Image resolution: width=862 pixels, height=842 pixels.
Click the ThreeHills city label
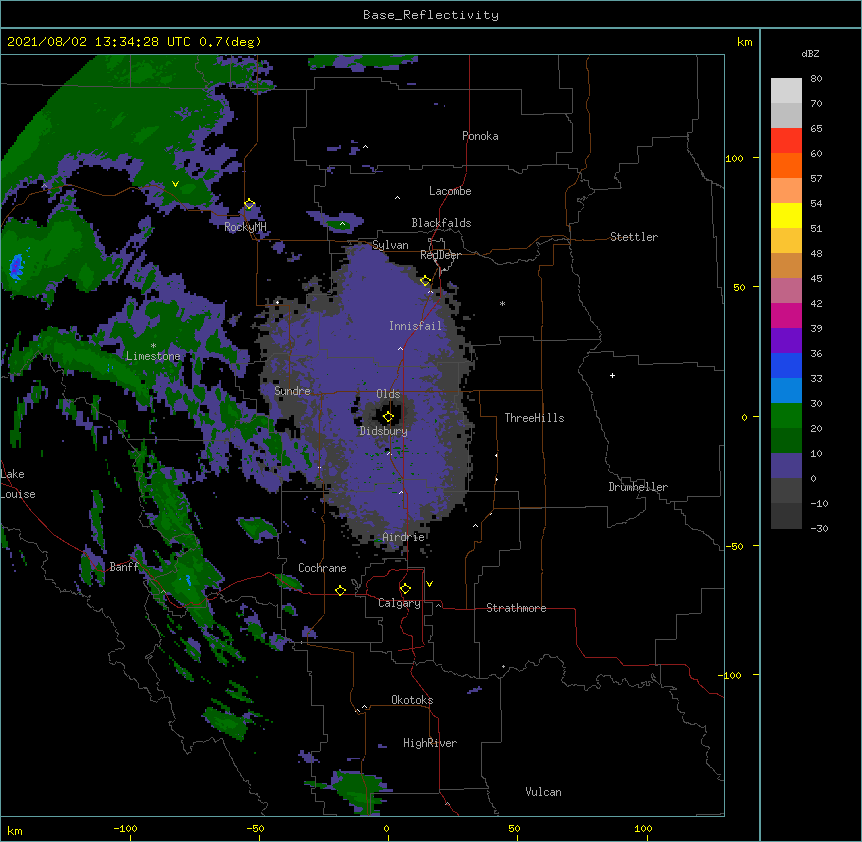coord(534,418)
